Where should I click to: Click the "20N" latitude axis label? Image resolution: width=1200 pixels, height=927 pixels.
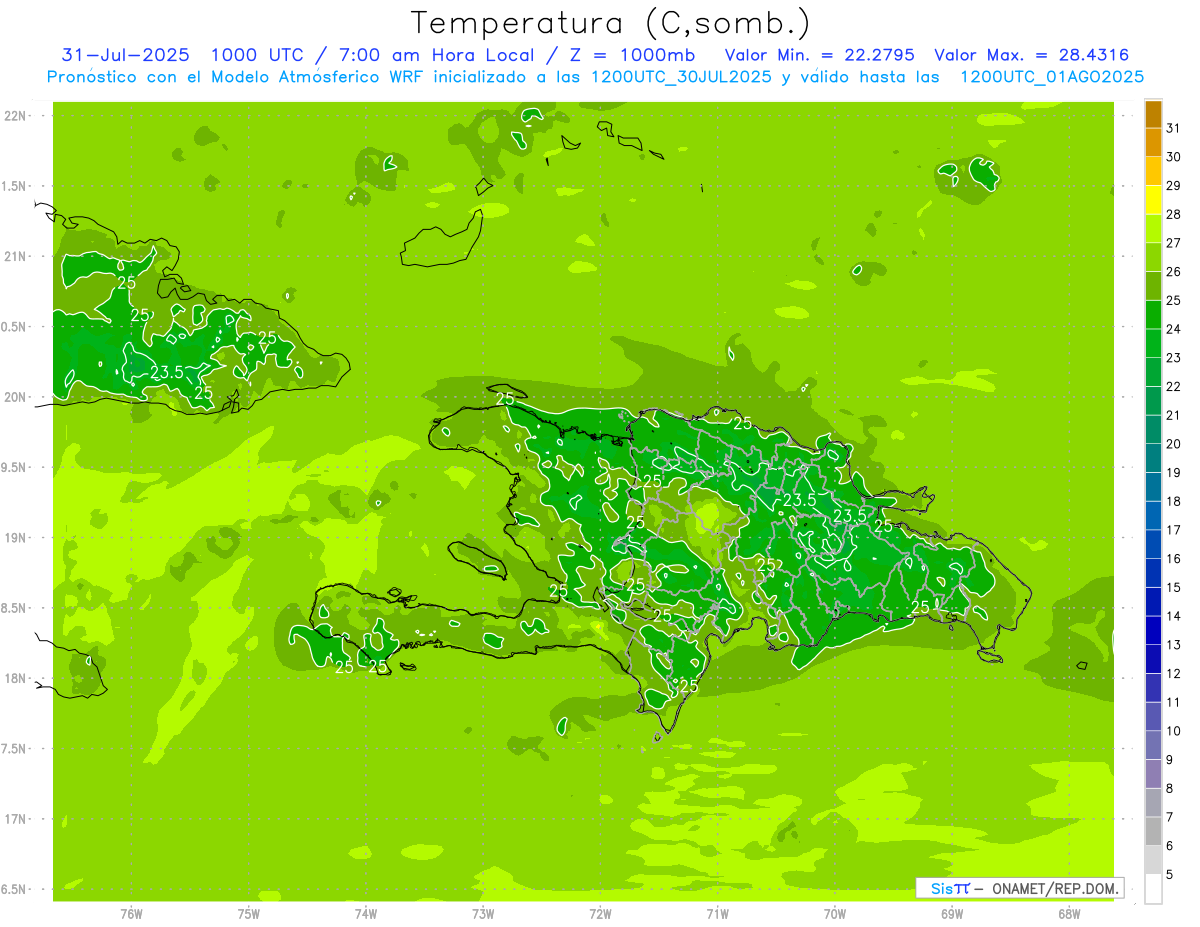(15, 397)
